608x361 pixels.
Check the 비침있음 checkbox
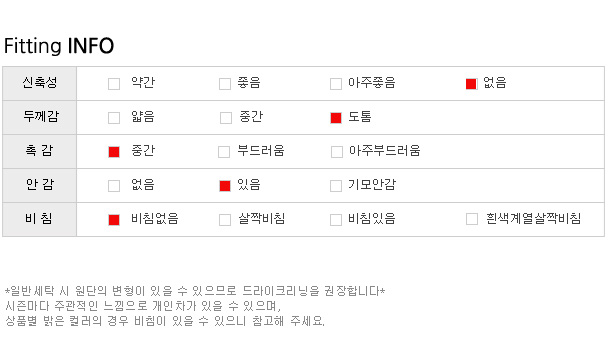[x=336, y=220]
